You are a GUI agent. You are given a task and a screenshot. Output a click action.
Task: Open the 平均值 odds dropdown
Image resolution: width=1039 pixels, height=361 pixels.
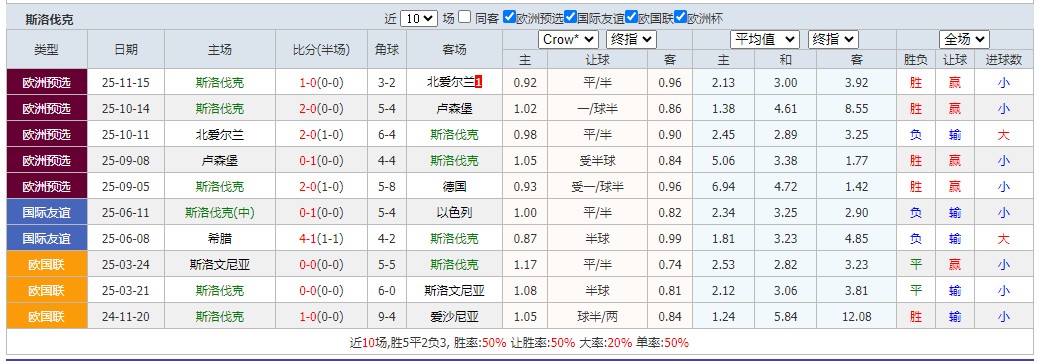coord(765,40)
